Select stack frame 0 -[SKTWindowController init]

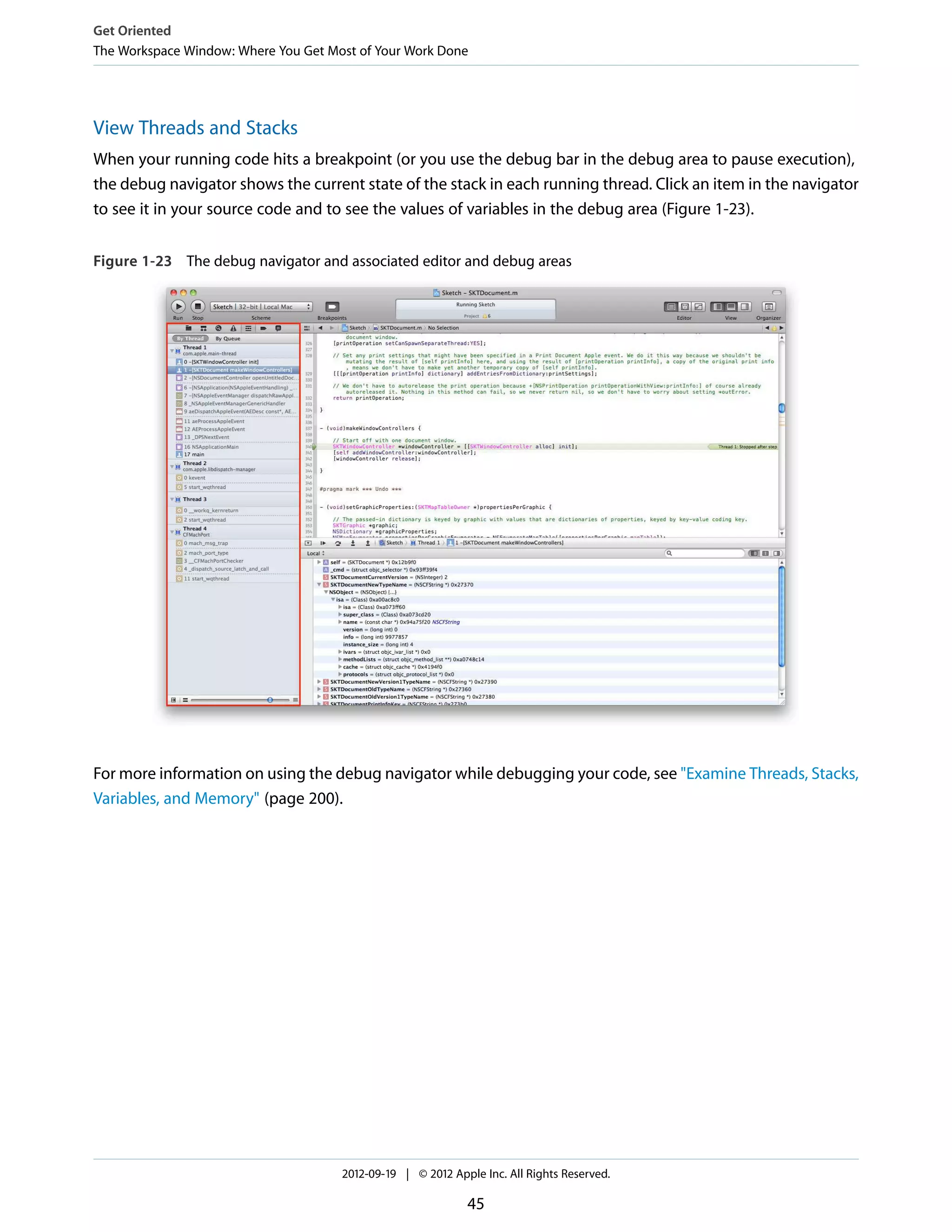(234, 362)
